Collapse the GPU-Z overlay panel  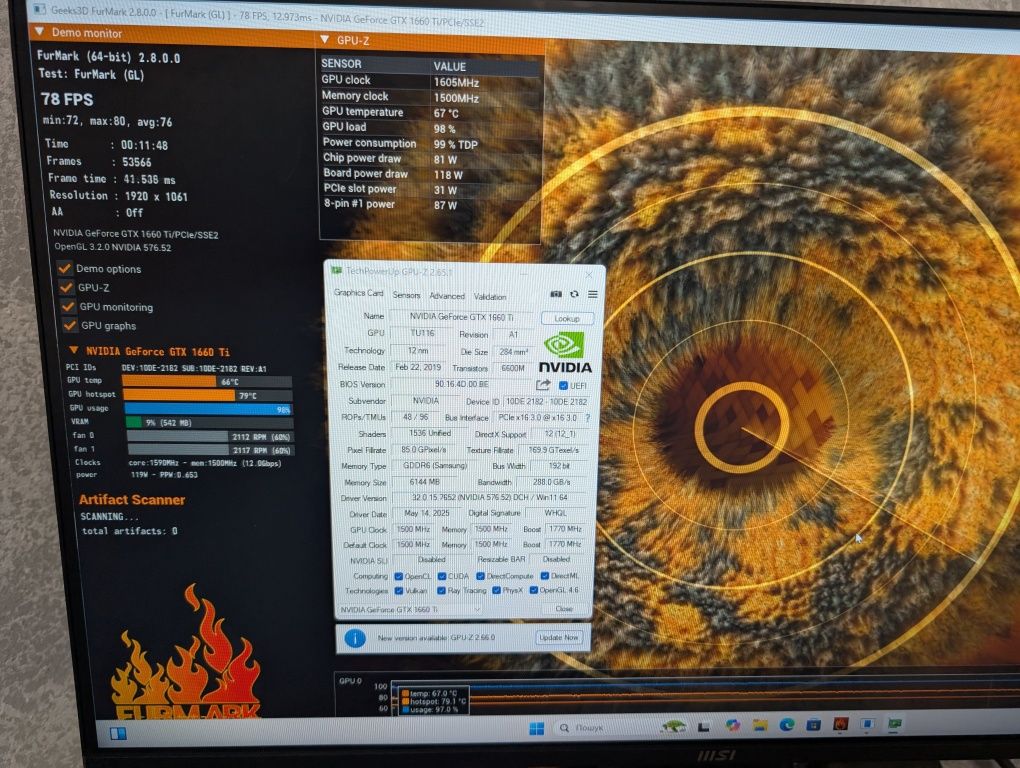325,40
